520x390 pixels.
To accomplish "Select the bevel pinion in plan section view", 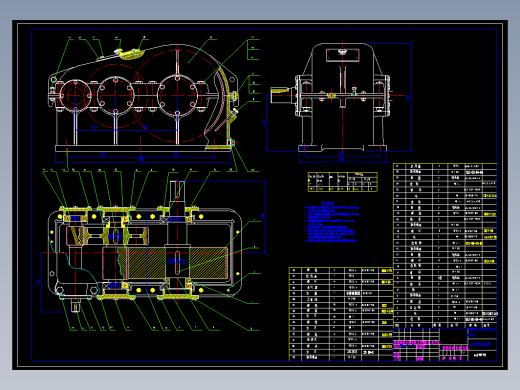I will [x=76, y=236].
